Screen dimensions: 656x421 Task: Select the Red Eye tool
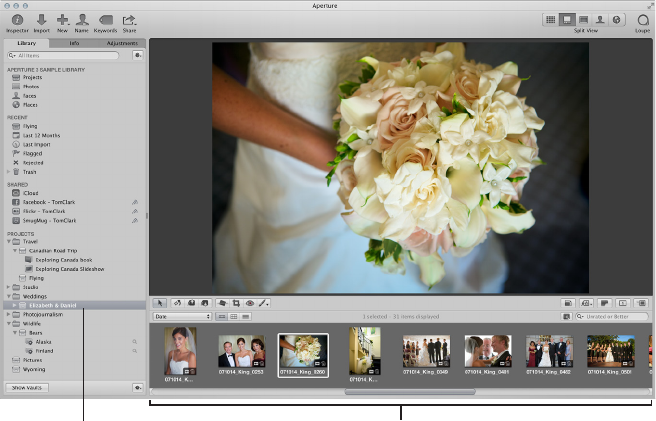pyautogui.click(x=250, y=302)
